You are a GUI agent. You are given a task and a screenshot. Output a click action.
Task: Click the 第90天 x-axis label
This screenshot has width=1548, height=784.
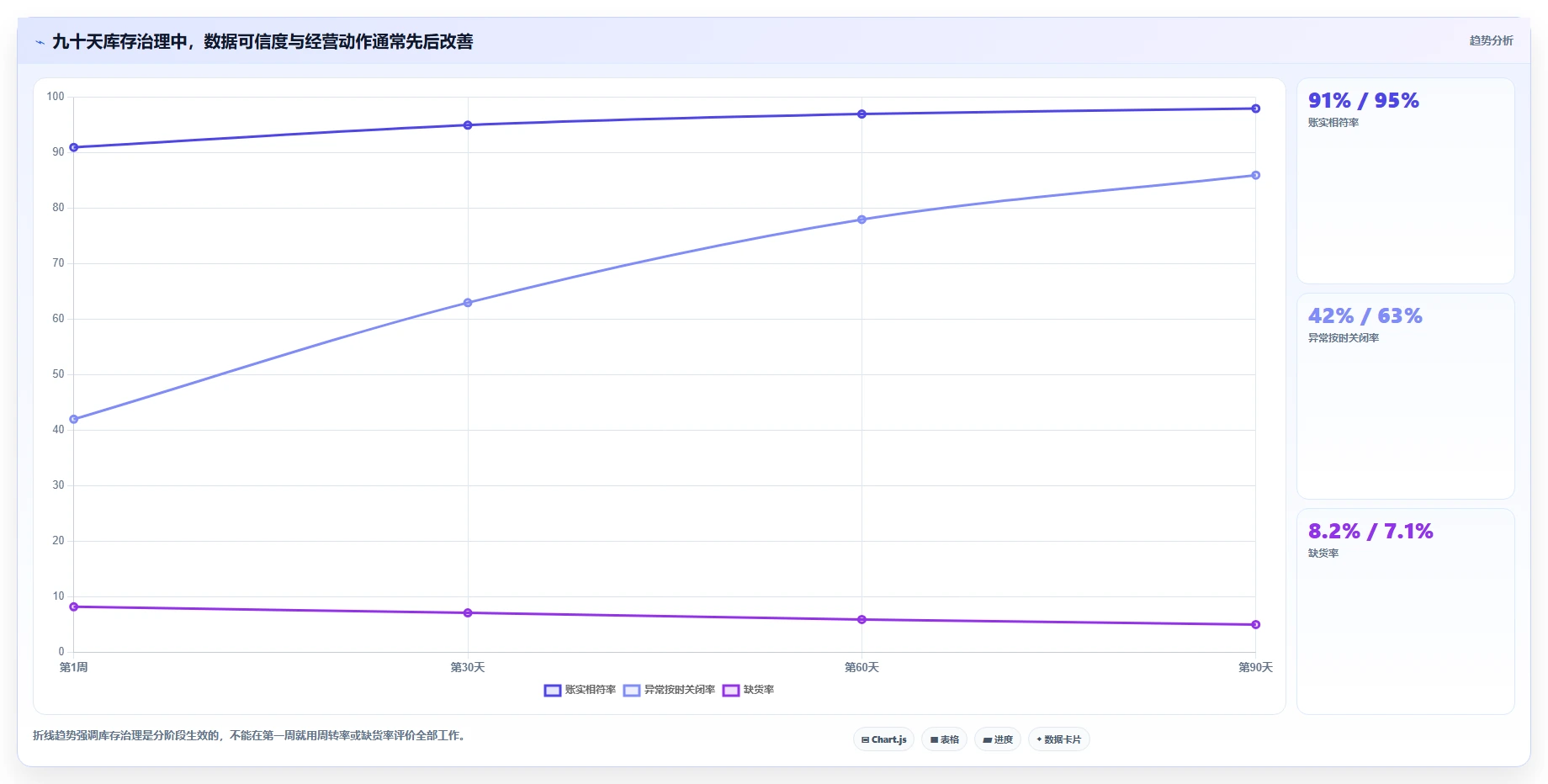pos(1255,667)
